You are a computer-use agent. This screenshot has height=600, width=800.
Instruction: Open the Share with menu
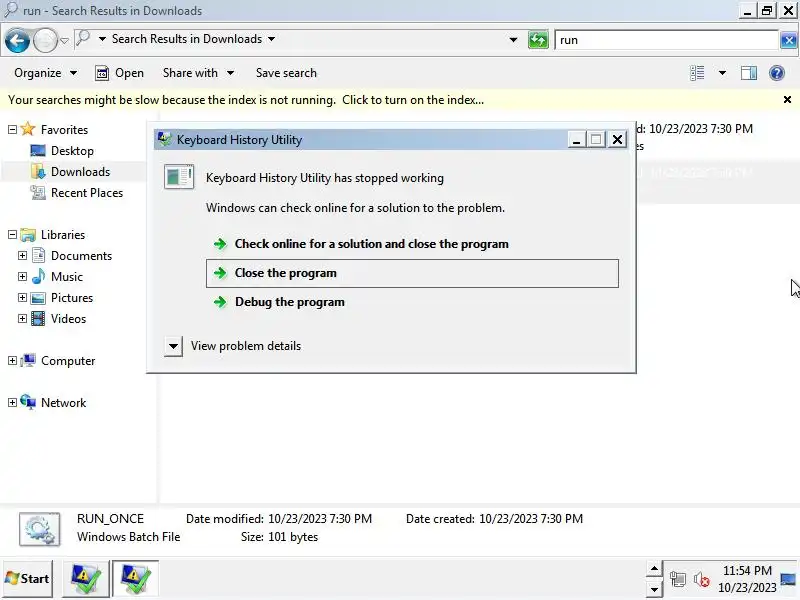pos(198,73)
